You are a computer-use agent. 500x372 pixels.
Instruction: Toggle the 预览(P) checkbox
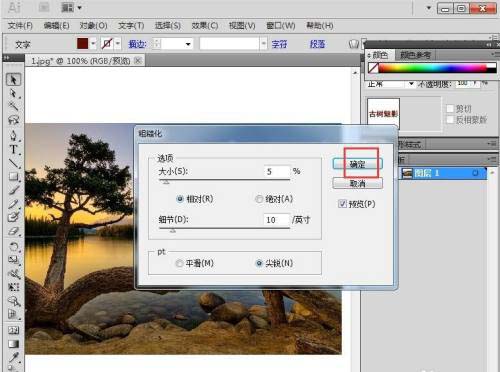coord(342,204)
